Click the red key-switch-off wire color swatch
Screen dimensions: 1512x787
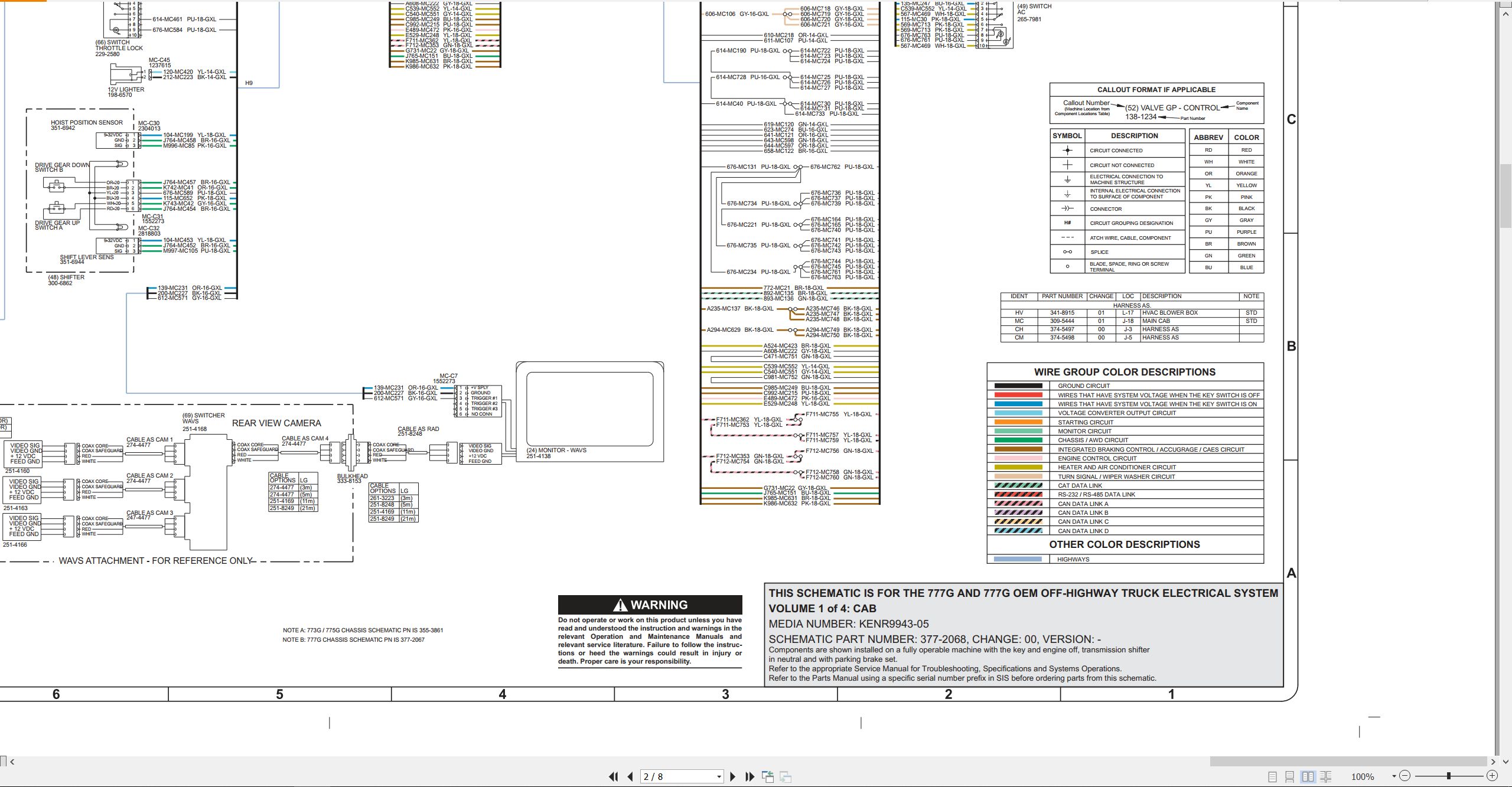(1018, 395)
